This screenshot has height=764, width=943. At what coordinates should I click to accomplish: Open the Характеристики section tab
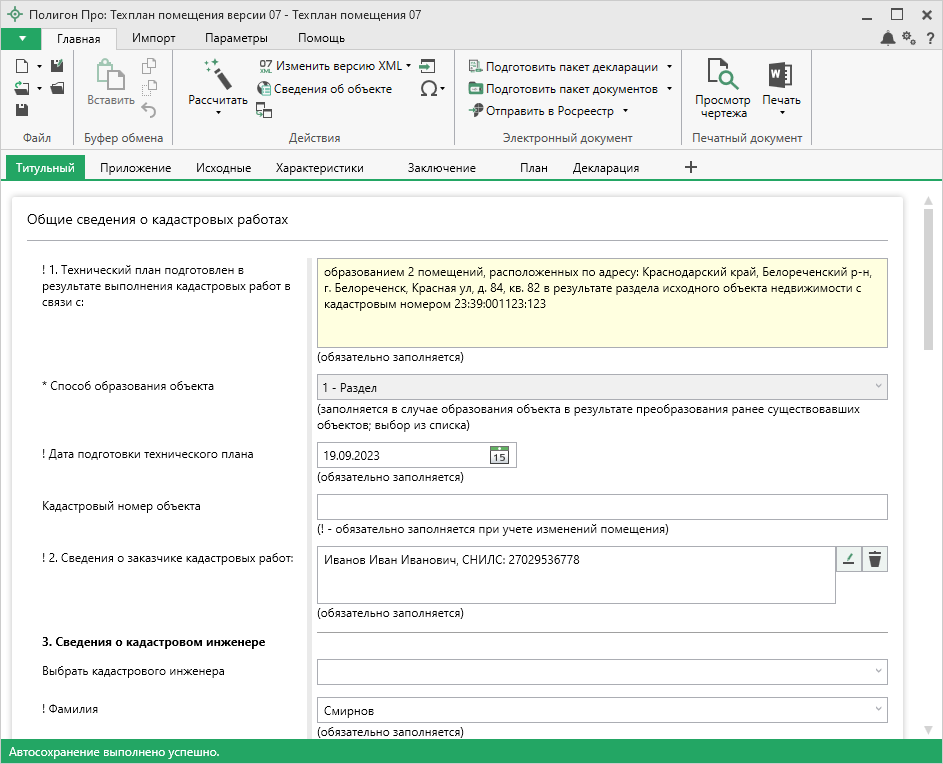[x=319, y=168]
